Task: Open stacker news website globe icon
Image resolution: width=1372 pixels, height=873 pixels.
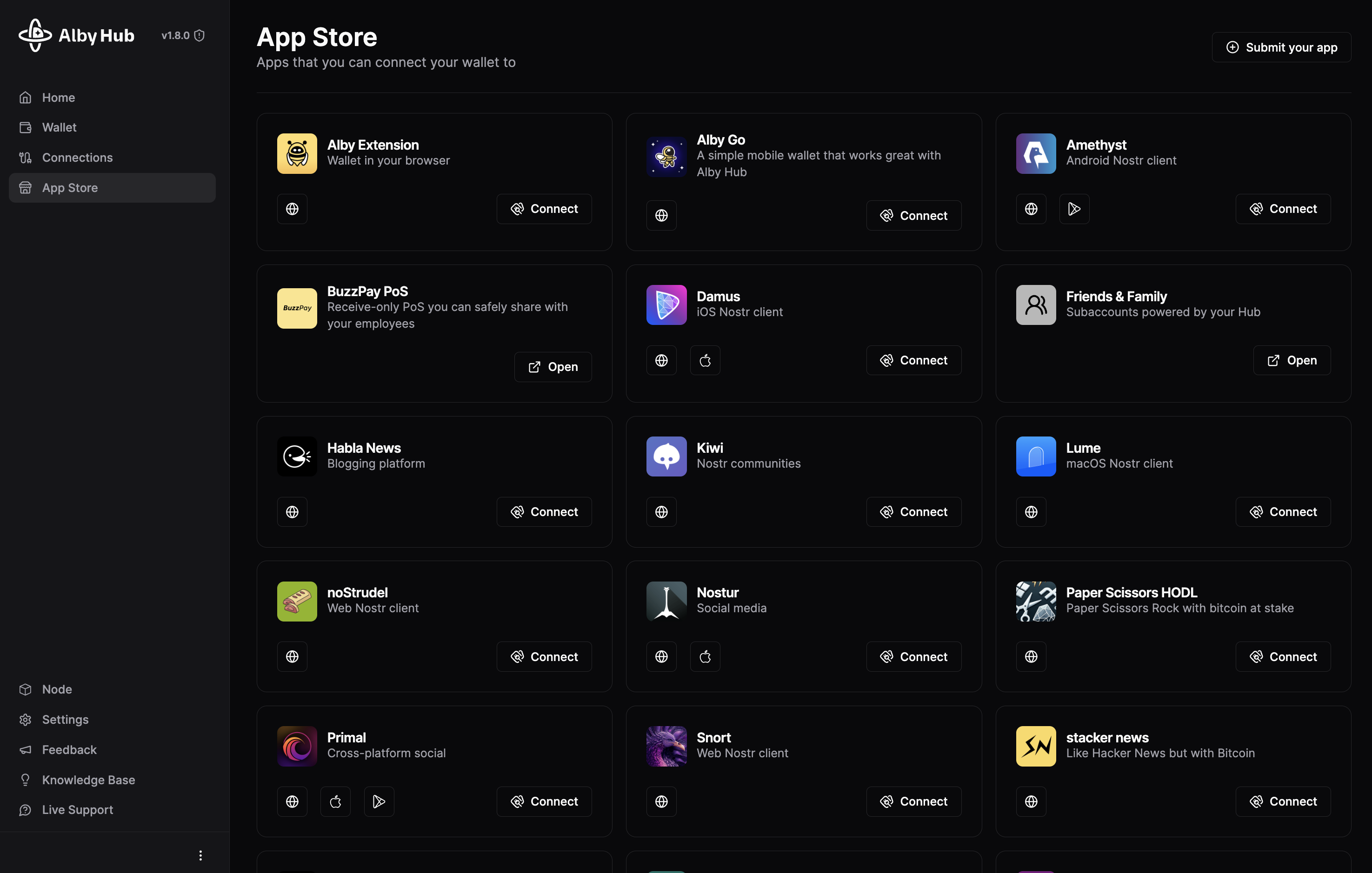Action: coord(1031,802)
